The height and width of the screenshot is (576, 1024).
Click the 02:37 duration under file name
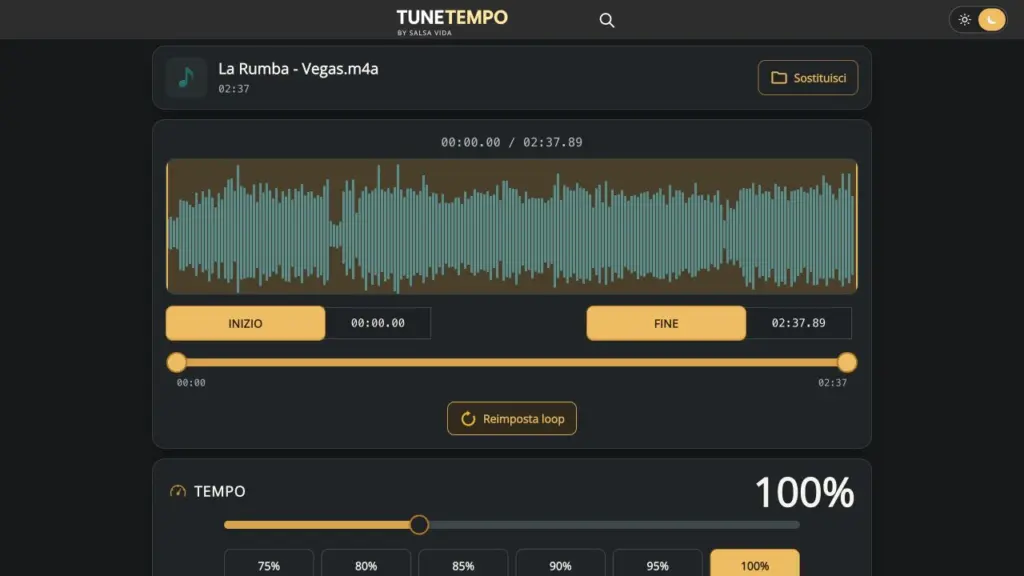coord(234,89)
